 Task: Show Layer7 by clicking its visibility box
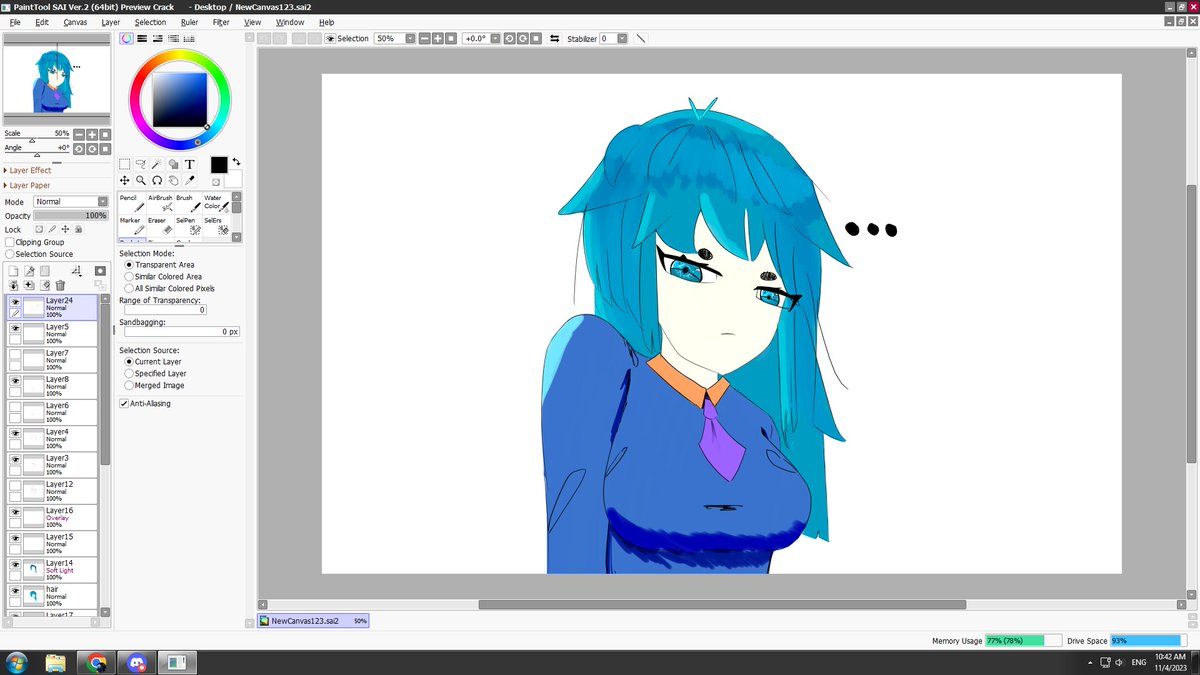click(x=15, y=354)
